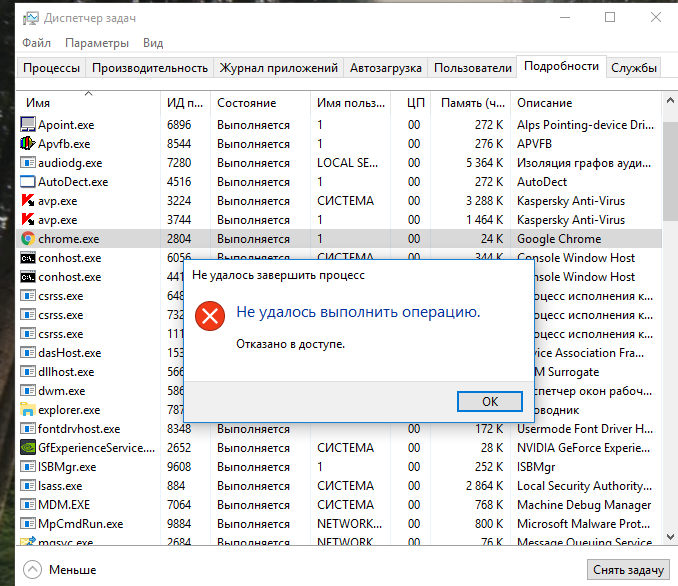Sort by the Описание column header
Viewport: 678px width, 586px height.
[586, 102]
